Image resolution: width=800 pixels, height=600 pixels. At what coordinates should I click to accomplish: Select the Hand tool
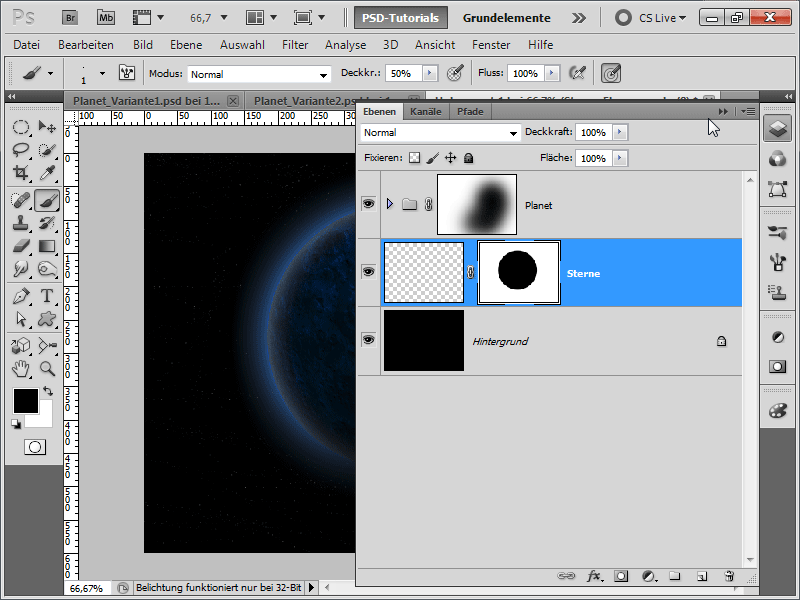[20, 368]
